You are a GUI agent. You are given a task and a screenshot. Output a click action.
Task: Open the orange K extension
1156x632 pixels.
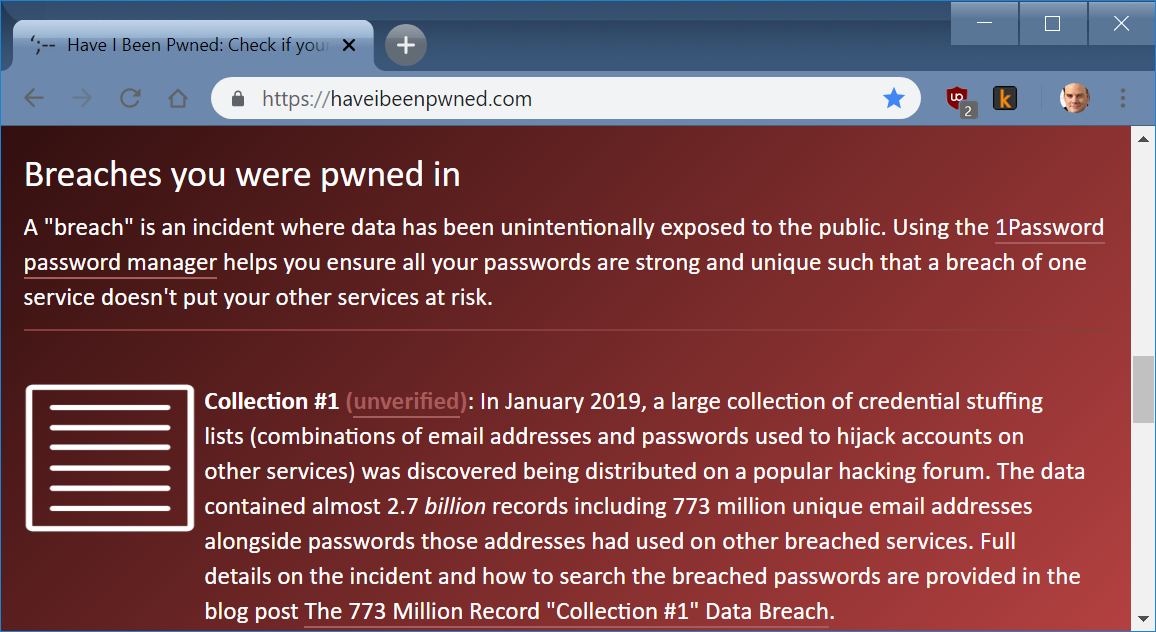(1004, 98)
